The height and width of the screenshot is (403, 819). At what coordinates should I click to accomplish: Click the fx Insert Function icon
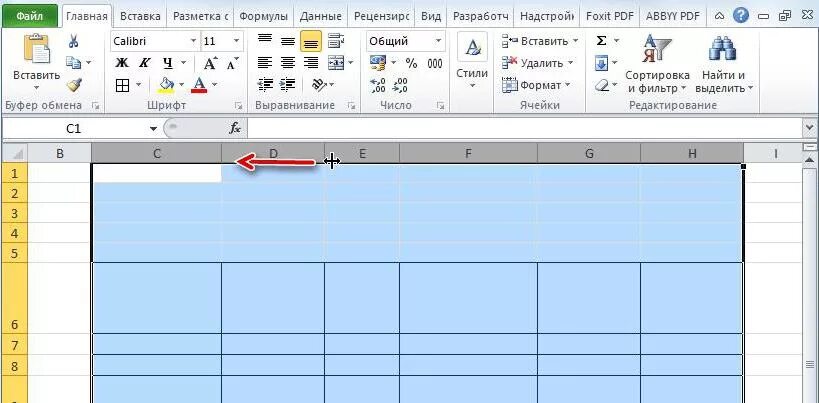[x=236, y=128]
